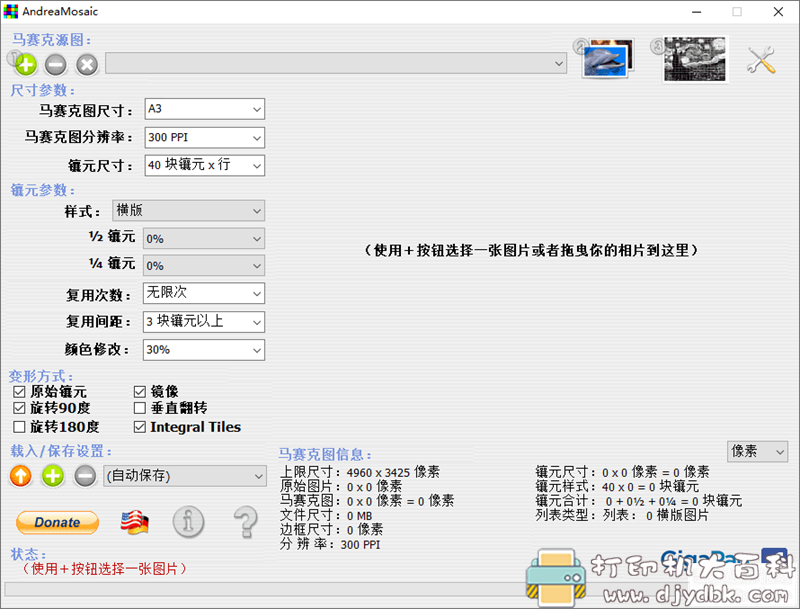The height and width of the screenshot is (609, 800).
Task: Open the ¼ 镶元 percentage dropdown
Action: point(204,266)
